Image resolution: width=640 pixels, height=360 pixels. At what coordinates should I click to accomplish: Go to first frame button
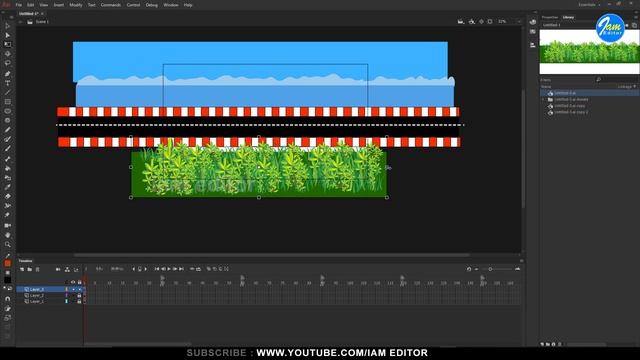(157, 269)
